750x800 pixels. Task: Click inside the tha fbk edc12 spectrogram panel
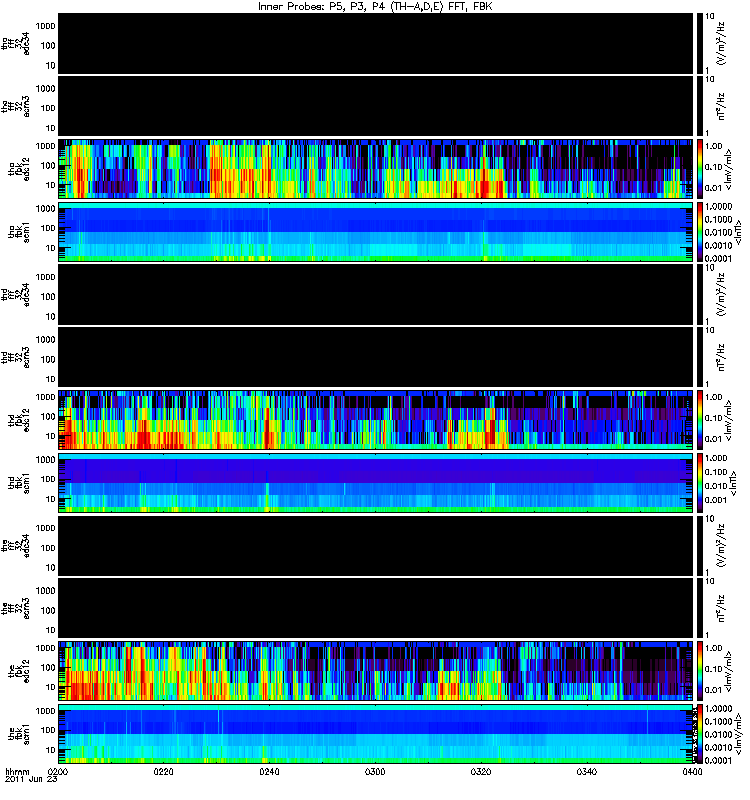click(x=376, y=169)
